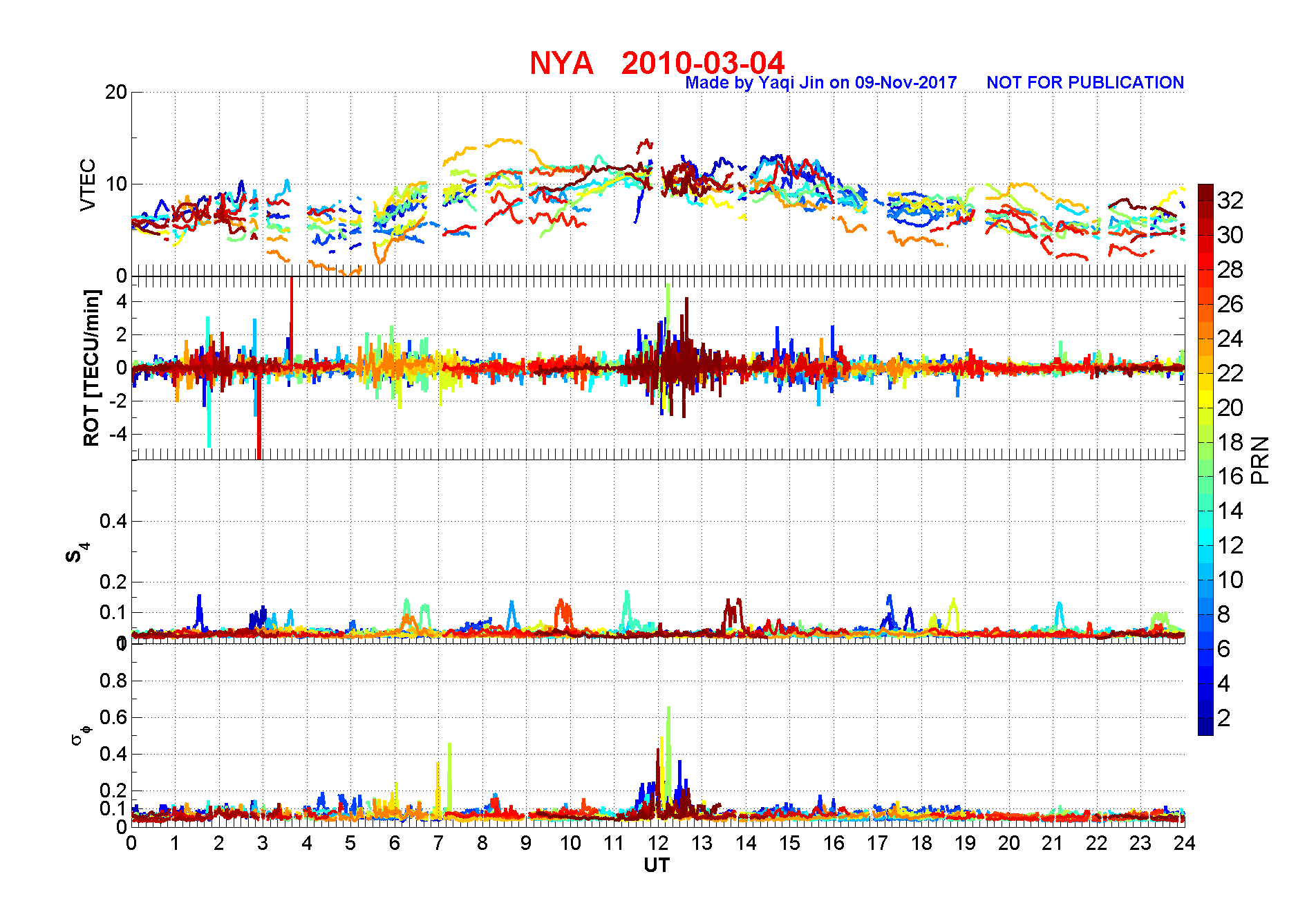Click the "10" tick on the VTEC axis
Image resolution: width=1316 pixels, height=919 pixels.
pos(116,184)
